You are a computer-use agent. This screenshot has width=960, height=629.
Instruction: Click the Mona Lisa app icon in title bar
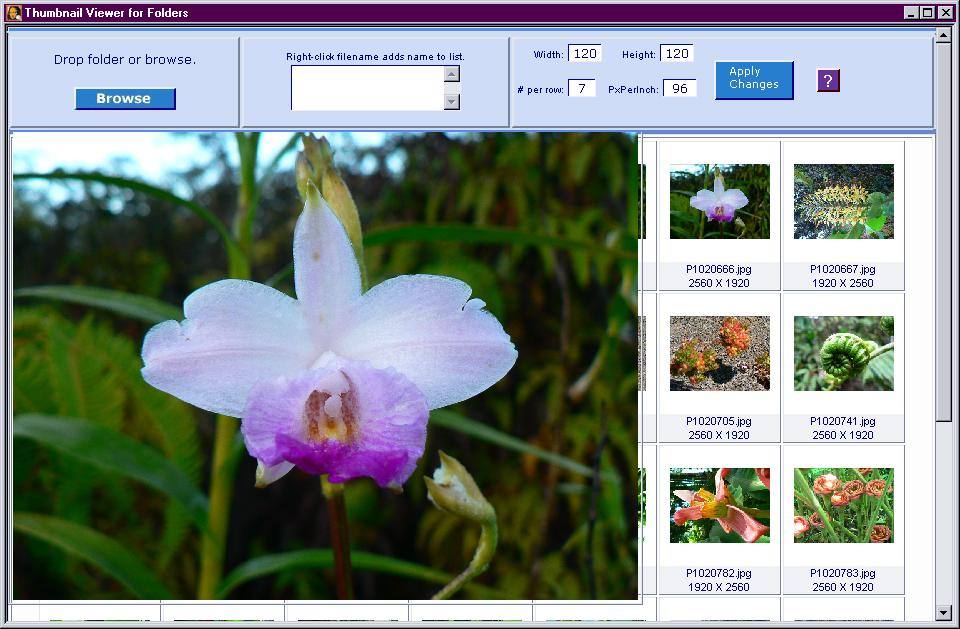pos(13,12)
